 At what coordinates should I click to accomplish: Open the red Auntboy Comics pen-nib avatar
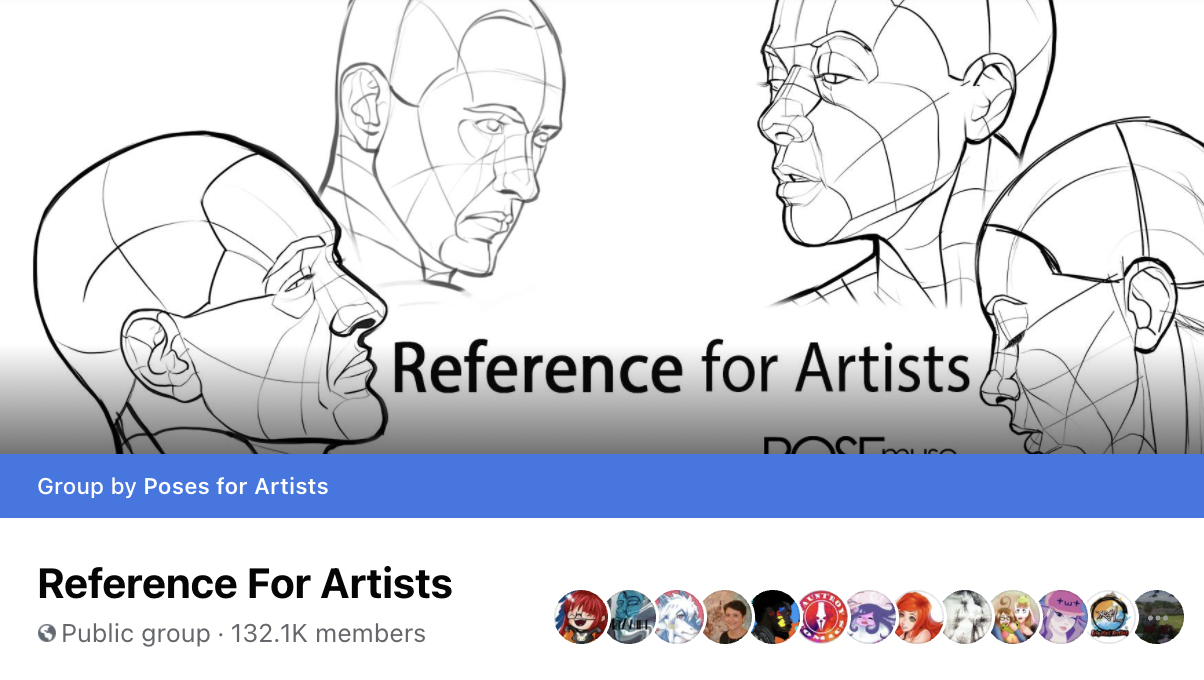click(x=822, y=616)
